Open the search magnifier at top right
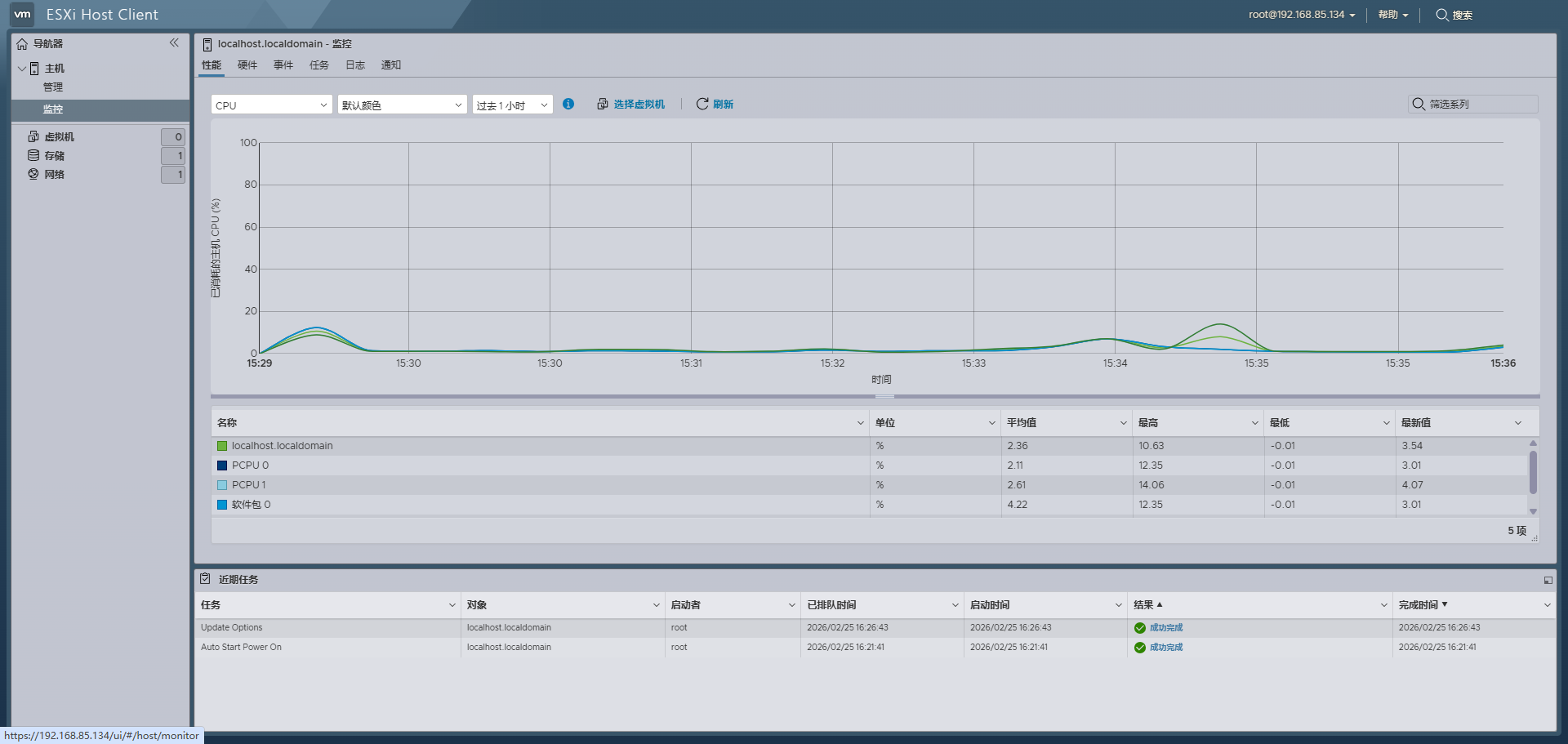The height and width of the screenshot is (744, 1568). (x=1441, y=15)
